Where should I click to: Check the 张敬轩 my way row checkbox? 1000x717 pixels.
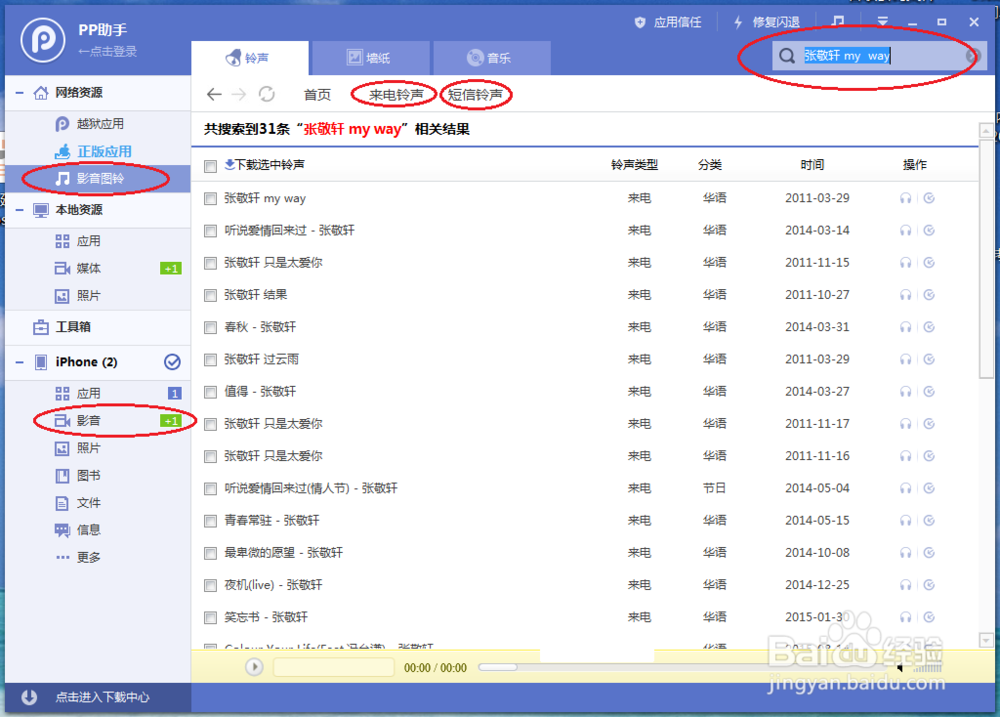pyautogui.click(x=210, y=199)
